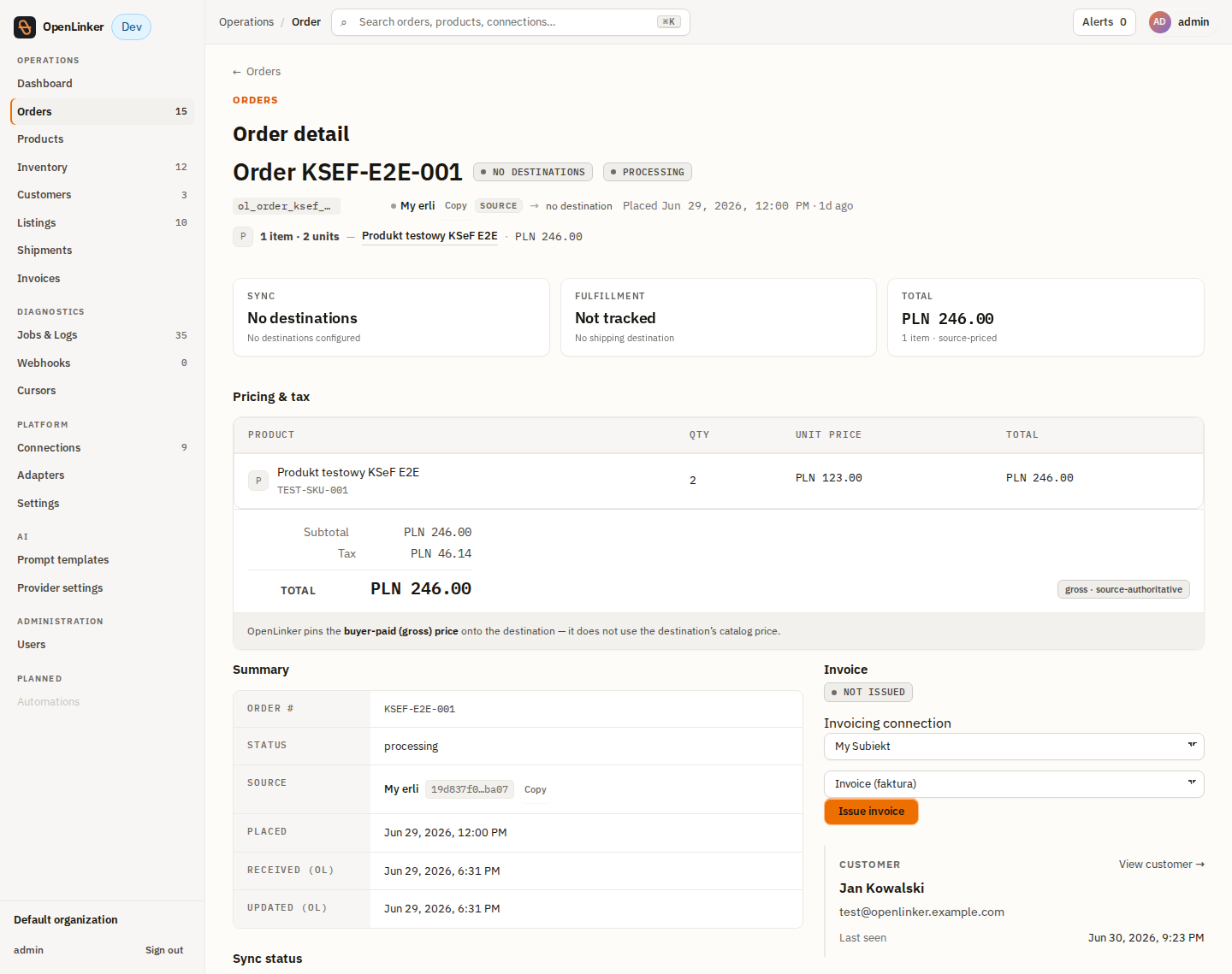Go to Adapters page
The height and width of the screenshot is (974, 1232).
tap(102, 475)
